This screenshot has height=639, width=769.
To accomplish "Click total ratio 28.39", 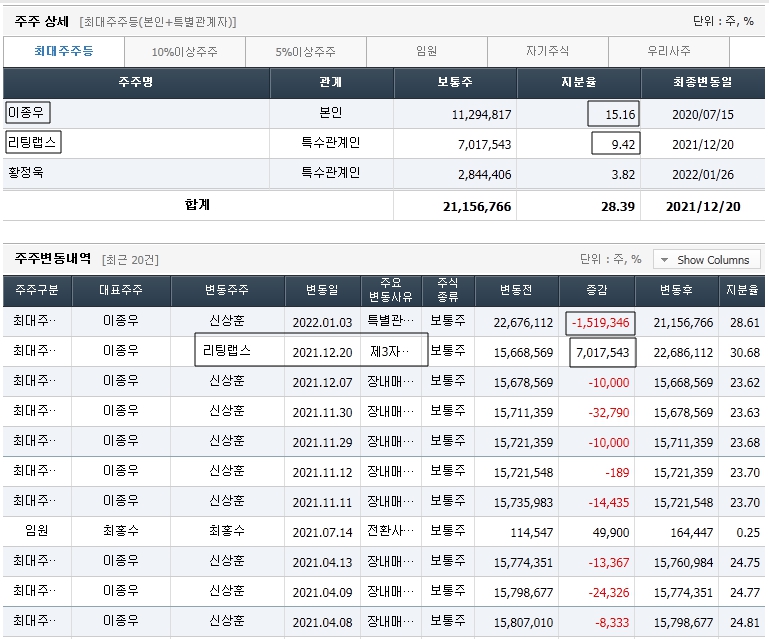I will [x=618, y=207].
